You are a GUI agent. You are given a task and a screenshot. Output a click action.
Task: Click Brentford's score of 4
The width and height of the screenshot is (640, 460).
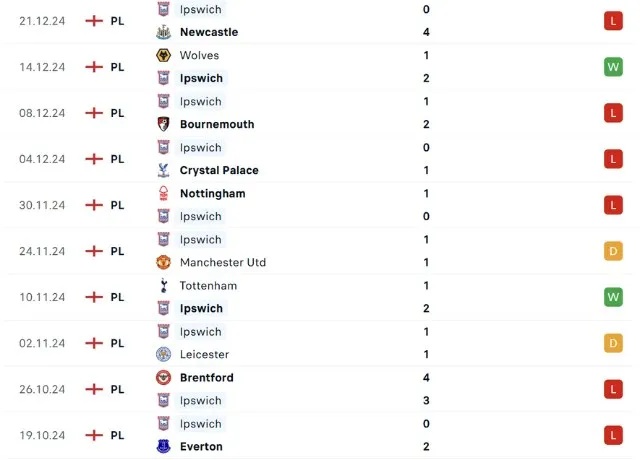click(427, 378)
